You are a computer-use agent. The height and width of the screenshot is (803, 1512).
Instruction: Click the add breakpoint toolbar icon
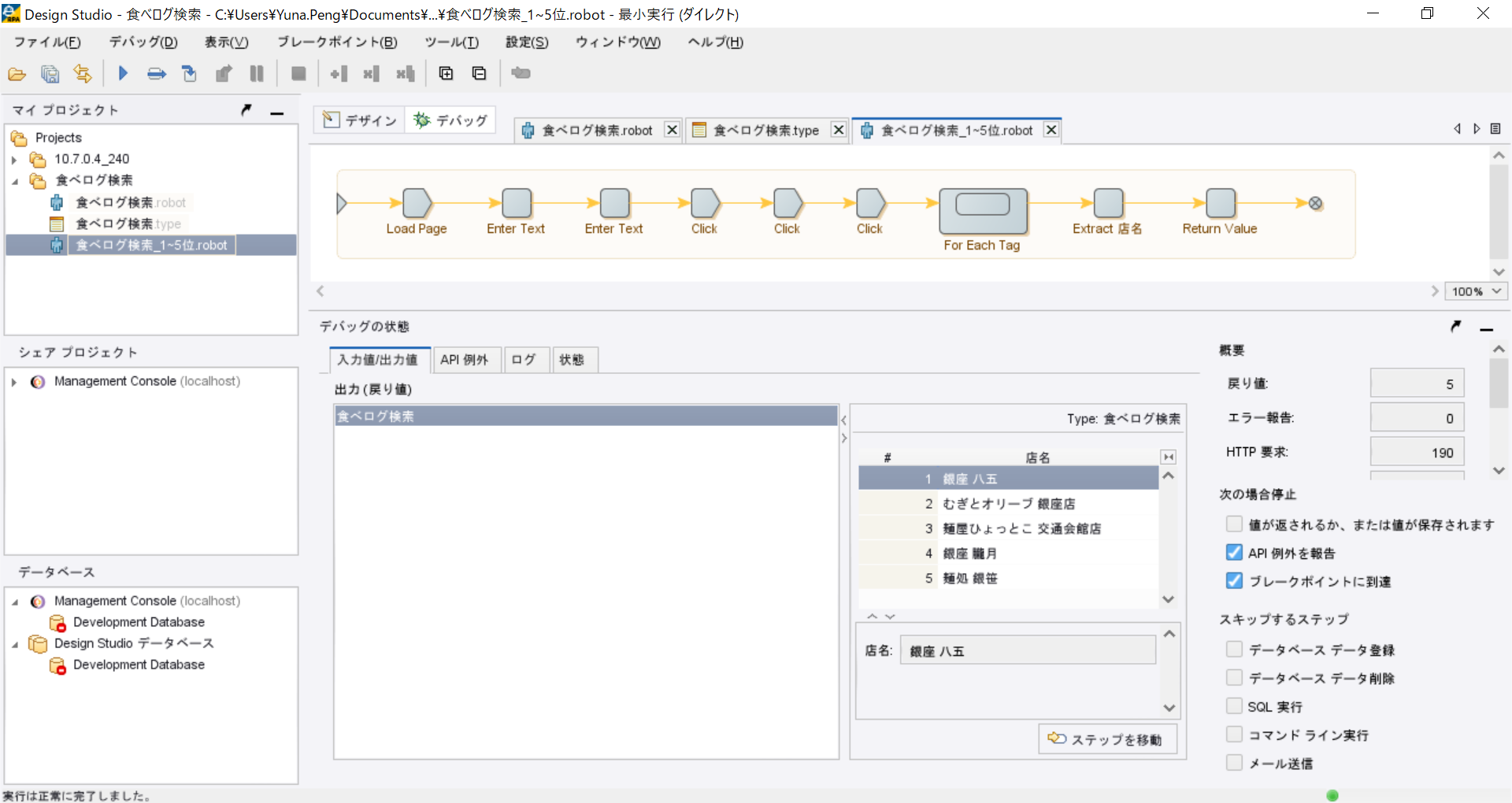coord(339,74)
